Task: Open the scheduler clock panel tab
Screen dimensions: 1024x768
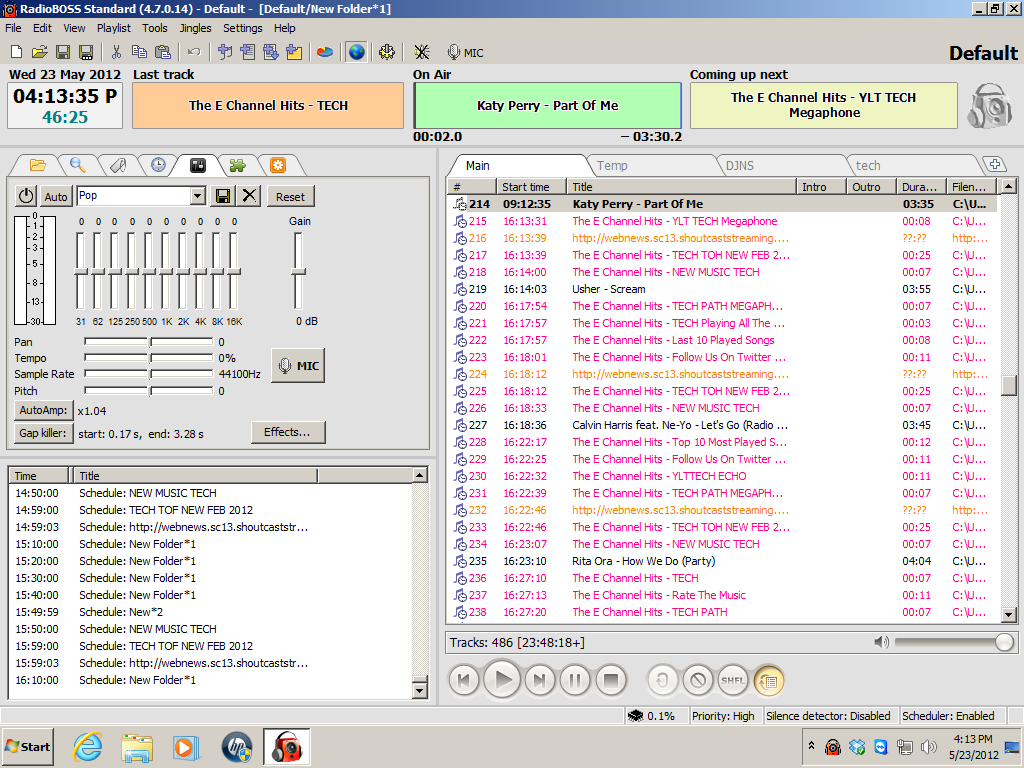Action: (158, 165)
